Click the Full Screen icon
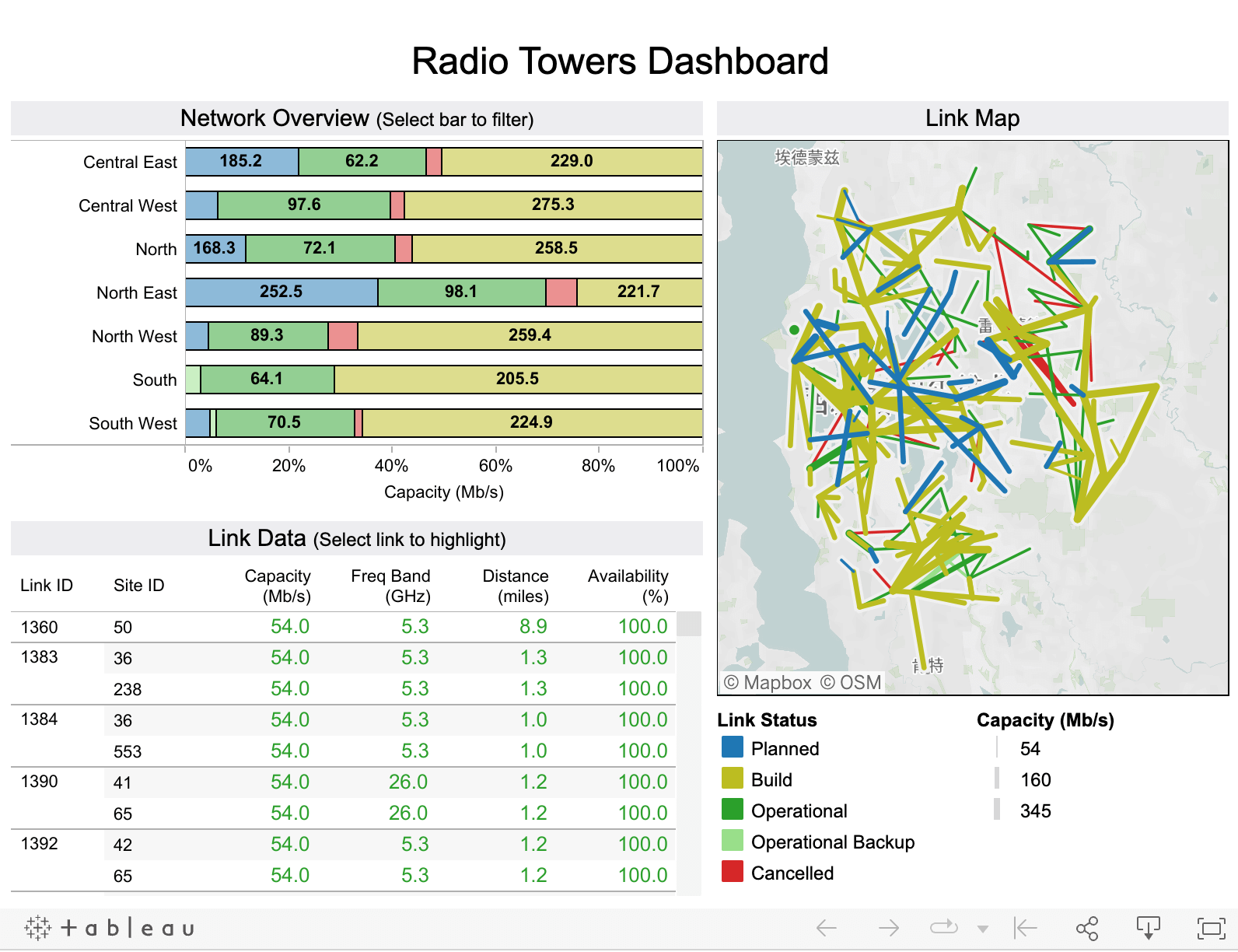The width and height of the screenshot is (1238, 952). [x=1211, y=927]
